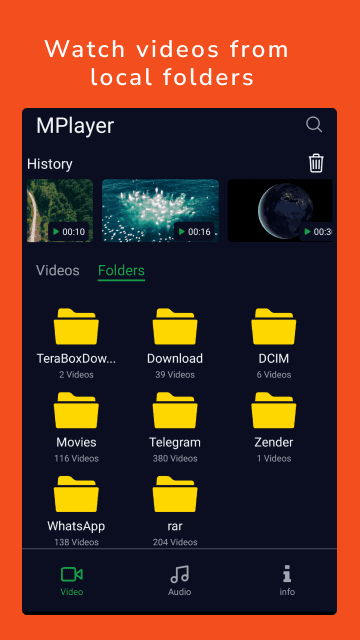Click the '204 Videos' count text
This screenshot has height=640, width=360.
point(175,542)
